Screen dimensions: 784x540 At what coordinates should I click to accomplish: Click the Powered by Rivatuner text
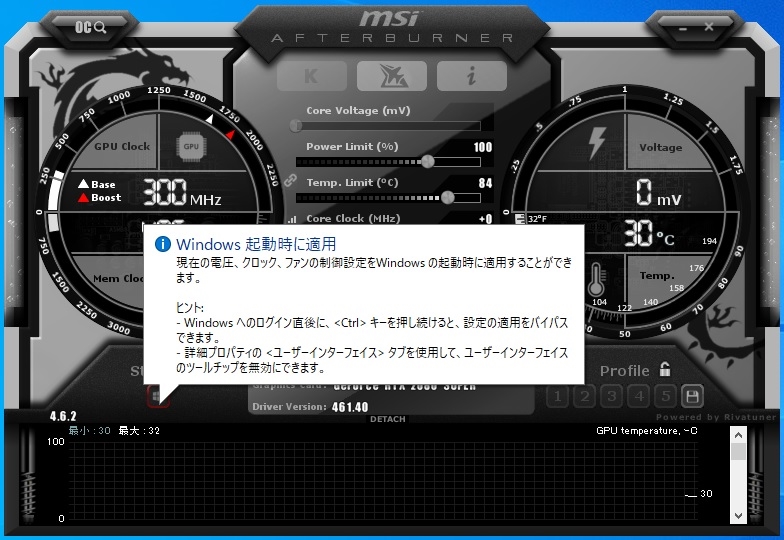716,417
